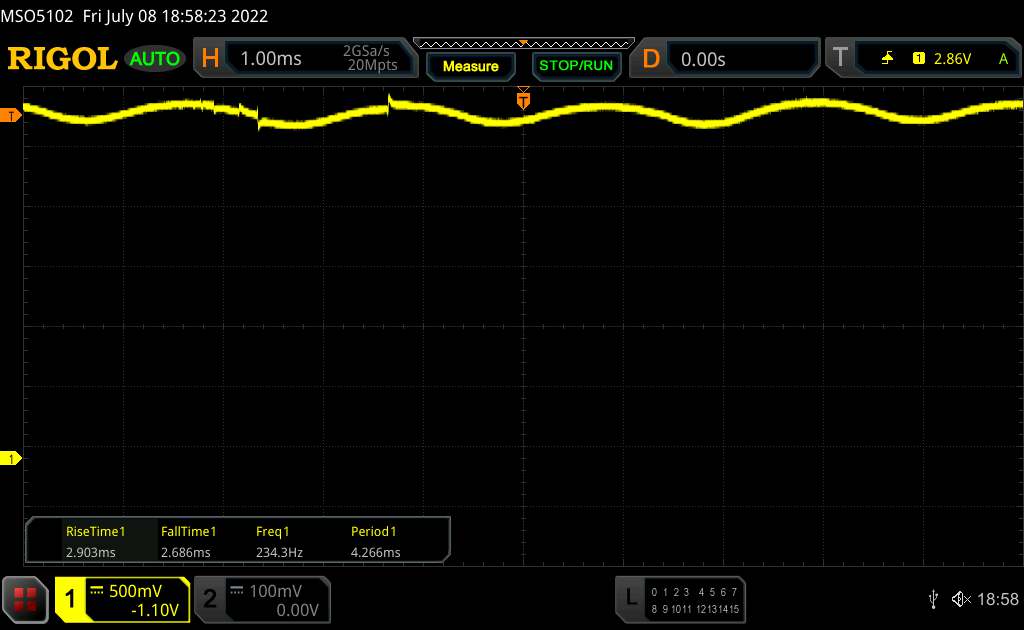Image resolution: width=1024 pixels, height=630 pixels.
Task: Open the 2.86V trigger level setting
Action: [952, 59]
